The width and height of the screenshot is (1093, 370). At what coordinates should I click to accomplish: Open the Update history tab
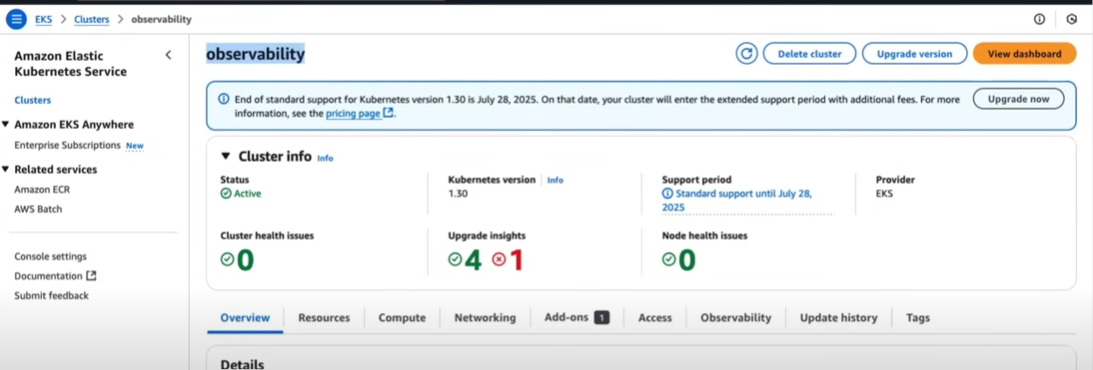click(839, 318)
